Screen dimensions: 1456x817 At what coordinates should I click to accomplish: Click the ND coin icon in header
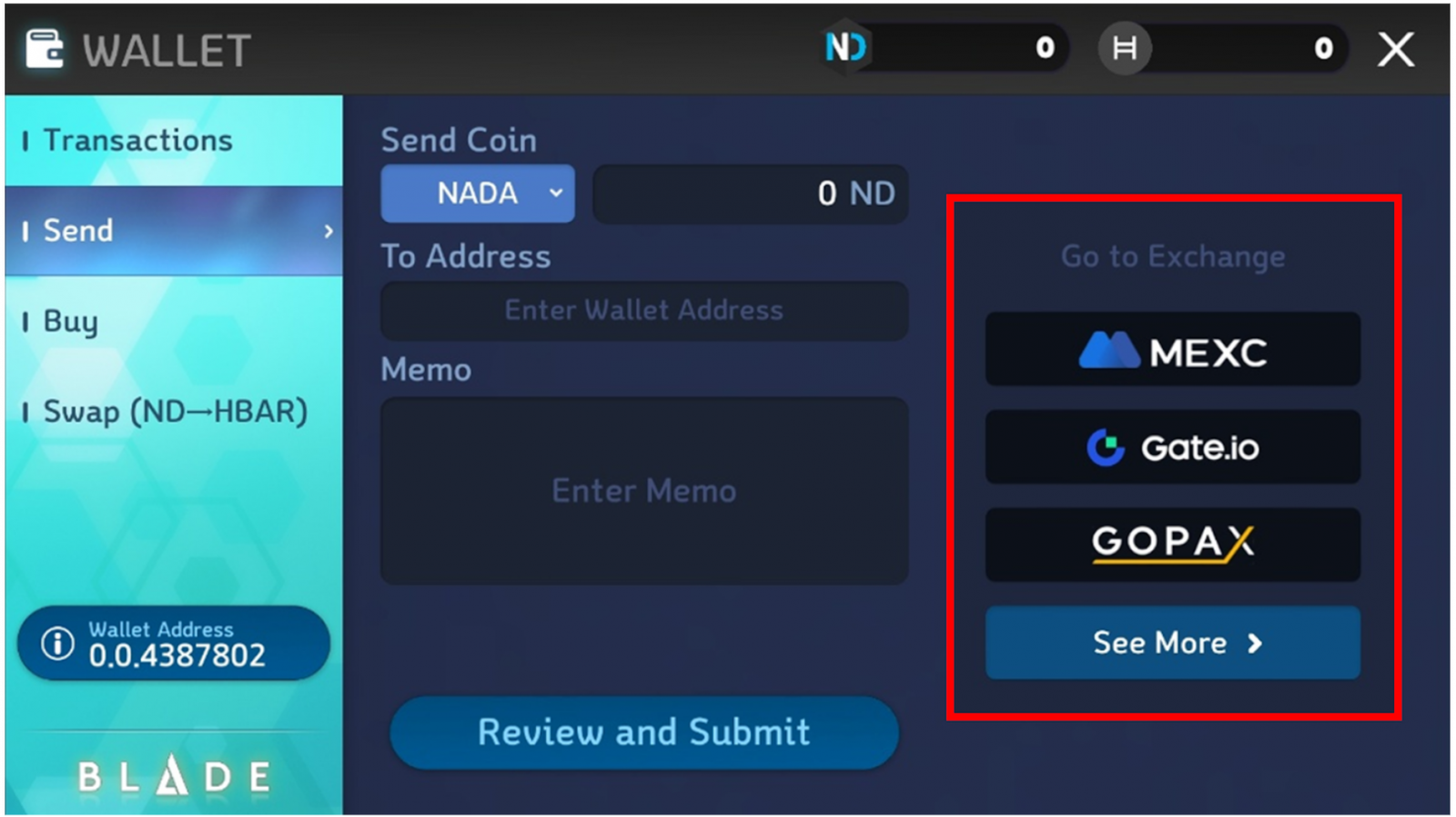click(846, 47)
